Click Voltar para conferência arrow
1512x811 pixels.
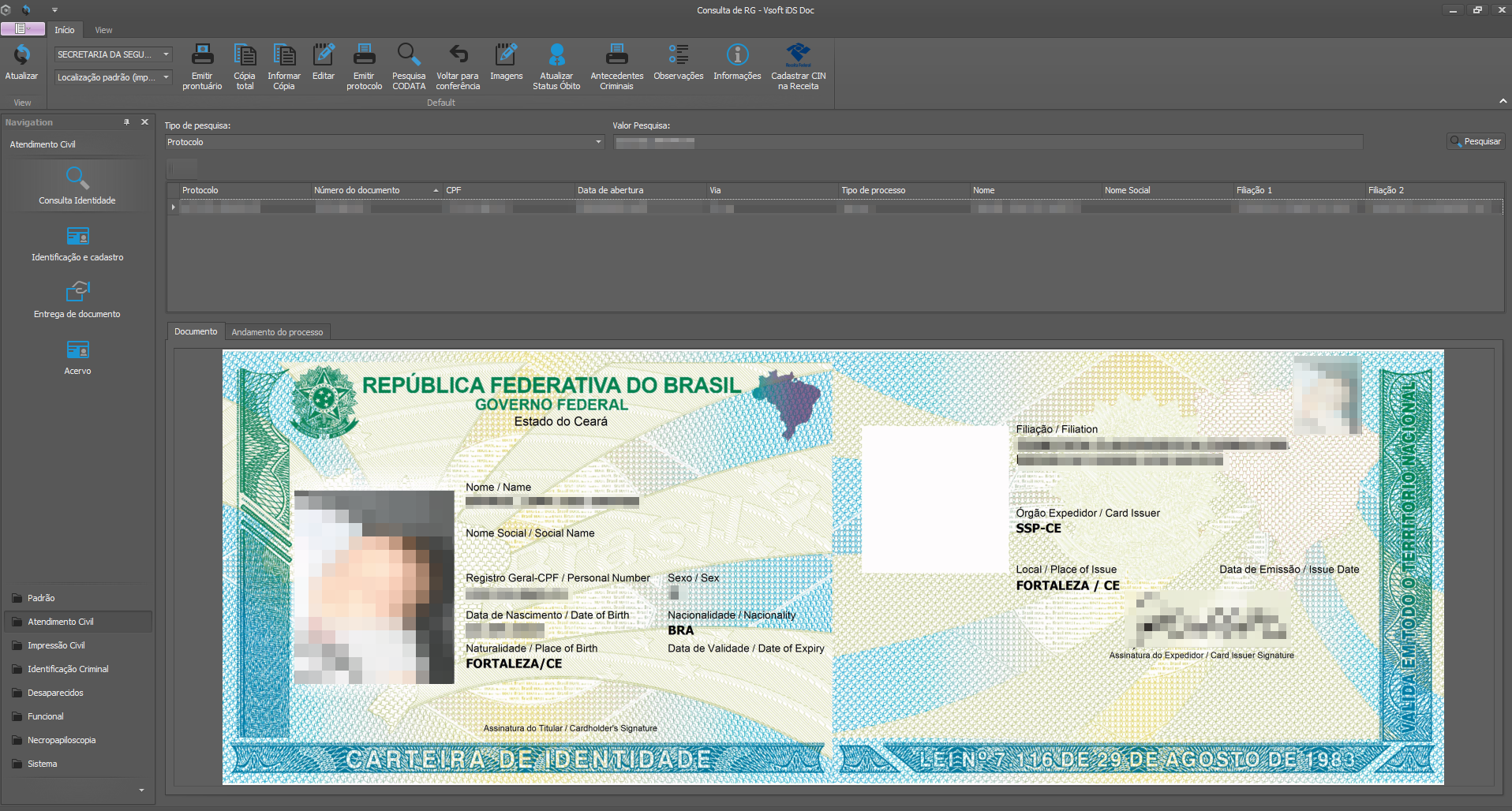click(458, 55)
